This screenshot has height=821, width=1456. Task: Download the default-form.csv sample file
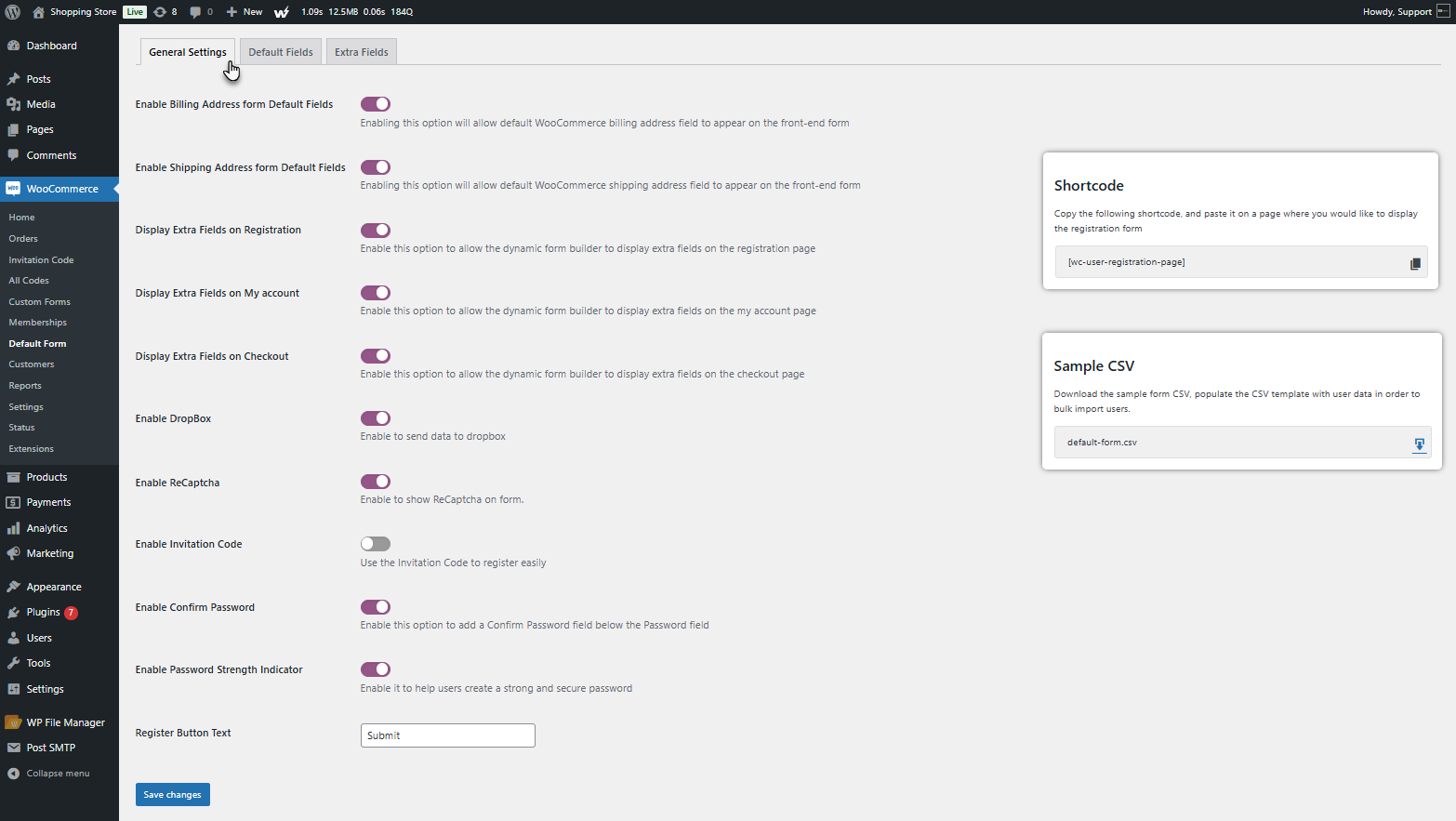coord(1419,444)
